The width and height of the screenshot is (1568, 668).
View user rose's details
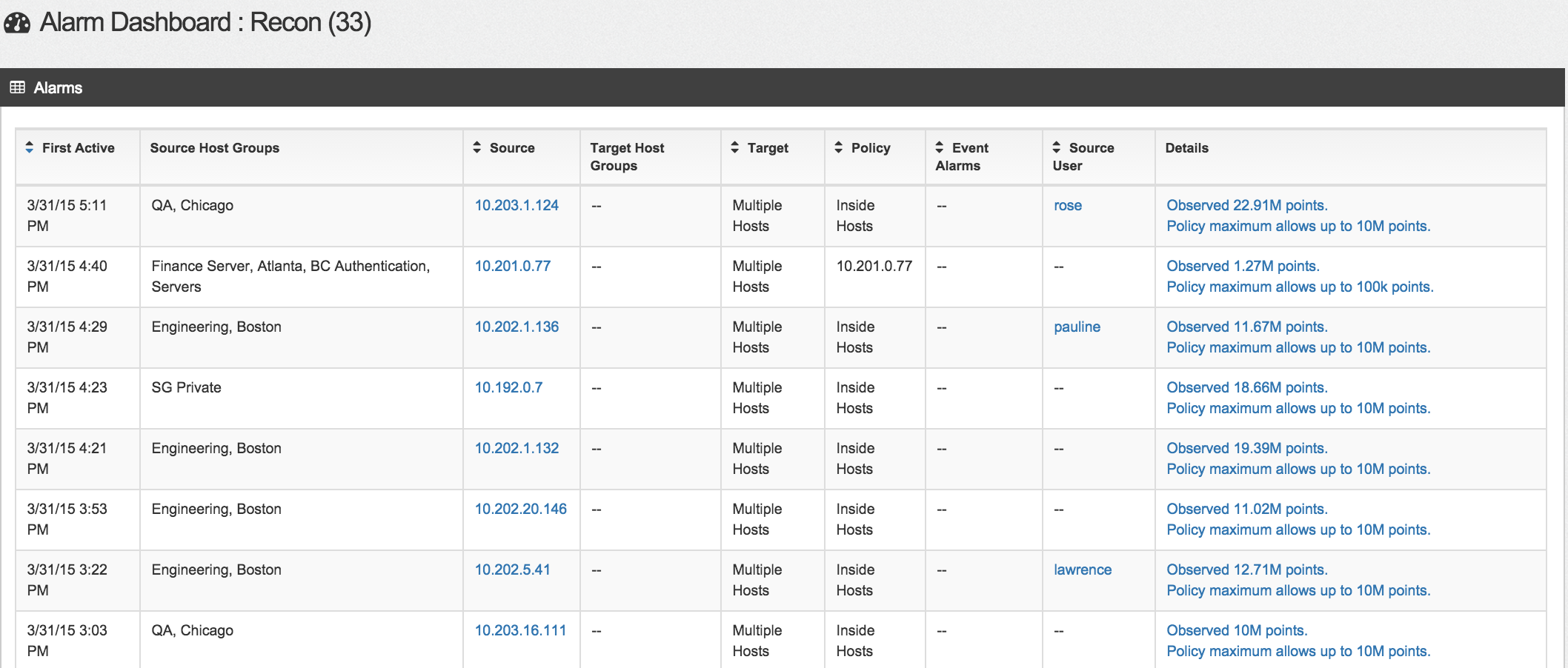[1068, 205]
